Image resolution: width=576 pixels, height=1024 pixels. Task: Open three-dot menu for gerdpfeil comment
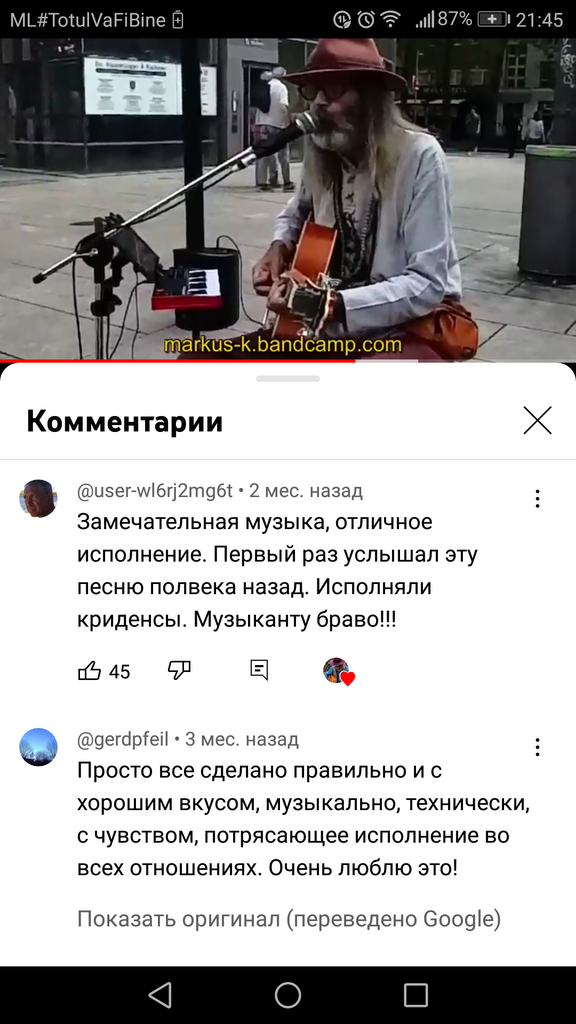coord(537,747)
